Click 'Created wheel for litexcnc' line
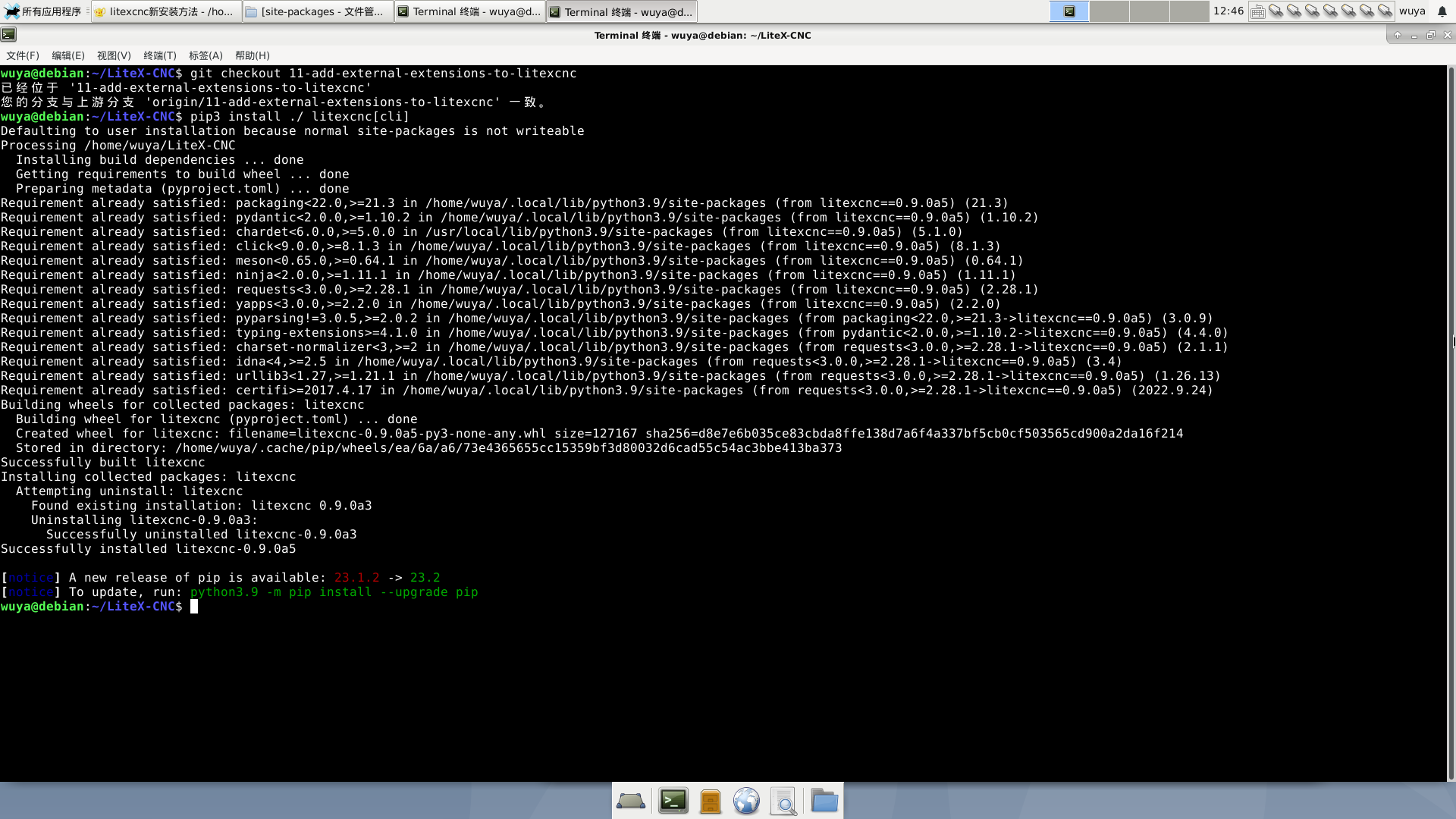The width and height of the screenshot is (1456, 819). pos(599,434)
